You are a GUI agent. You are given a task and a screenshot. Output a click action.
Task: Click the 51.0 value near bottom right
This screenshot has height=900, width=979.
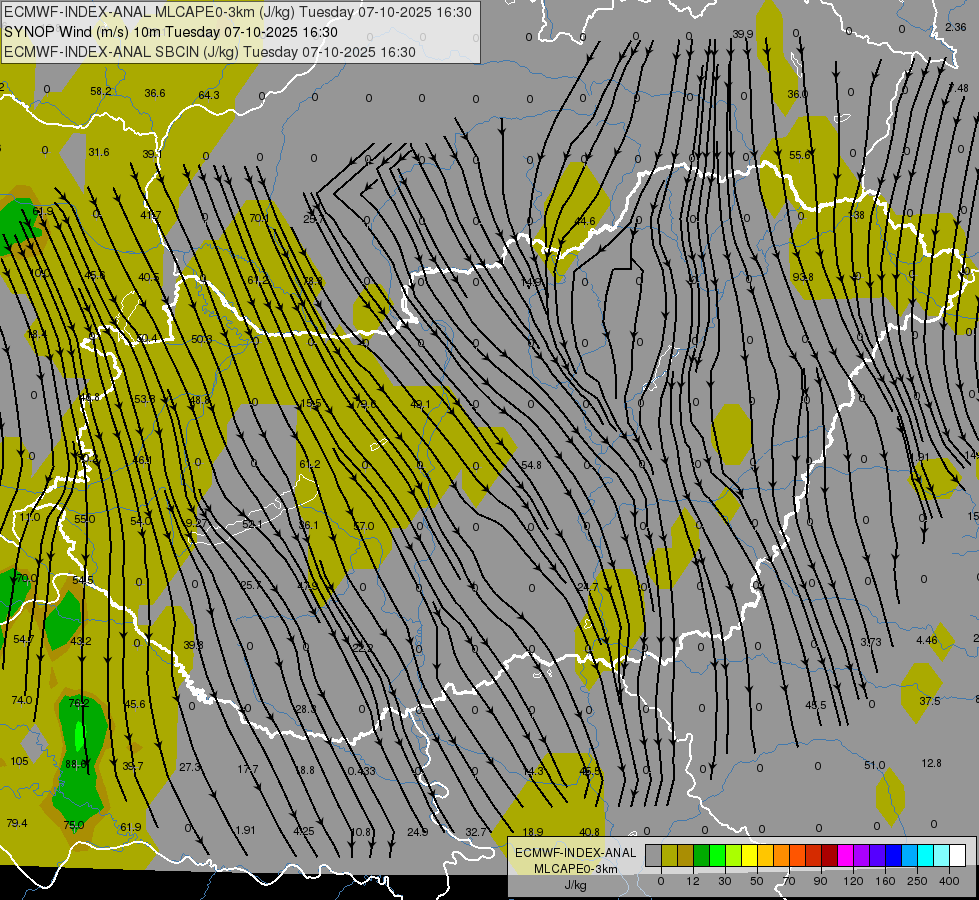pyautogui.click(x=874, y=766)
